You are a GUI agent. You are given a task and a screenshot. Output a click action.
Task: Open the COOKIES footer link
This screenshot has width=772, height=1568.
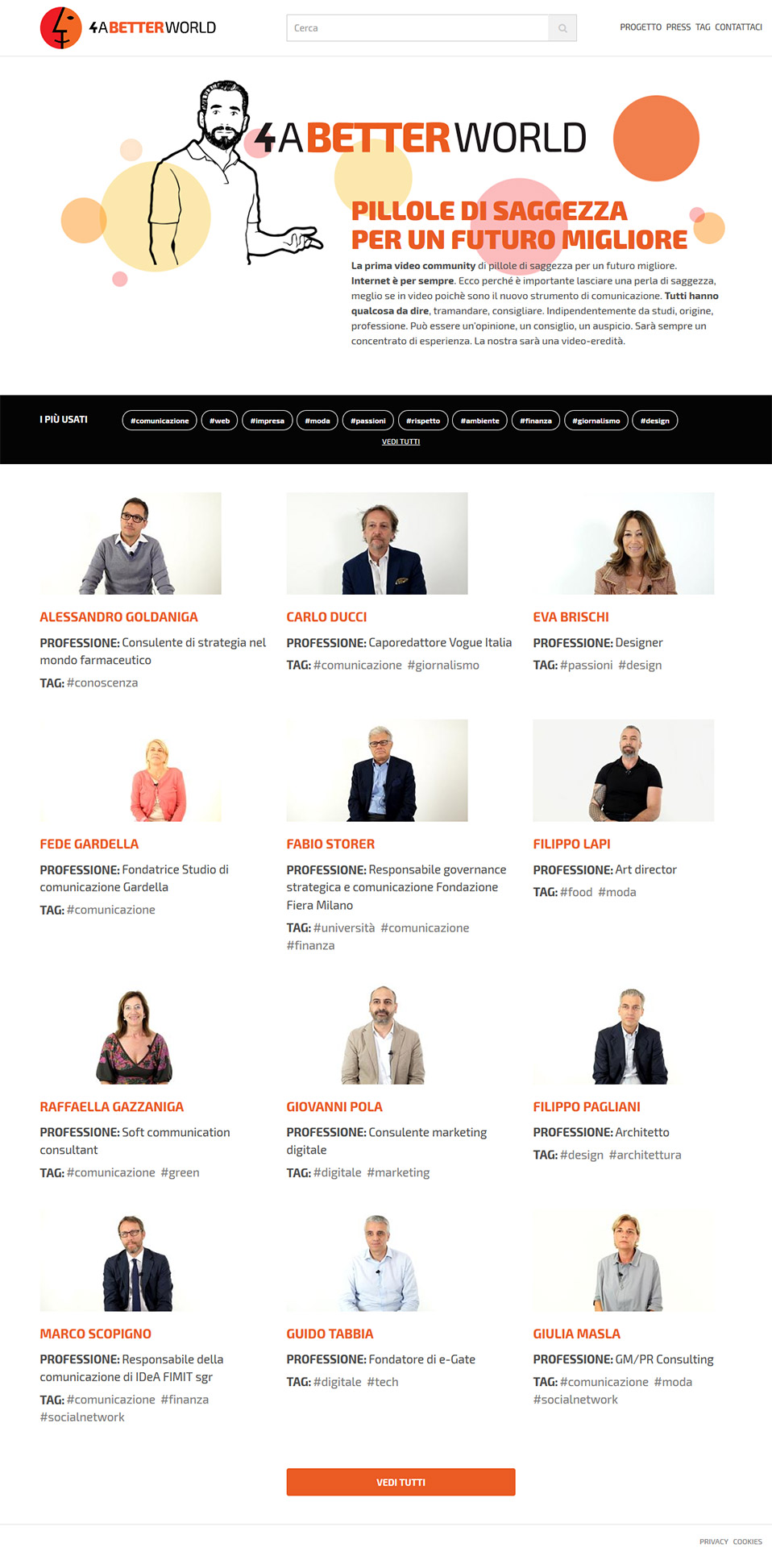point(748,1542)
